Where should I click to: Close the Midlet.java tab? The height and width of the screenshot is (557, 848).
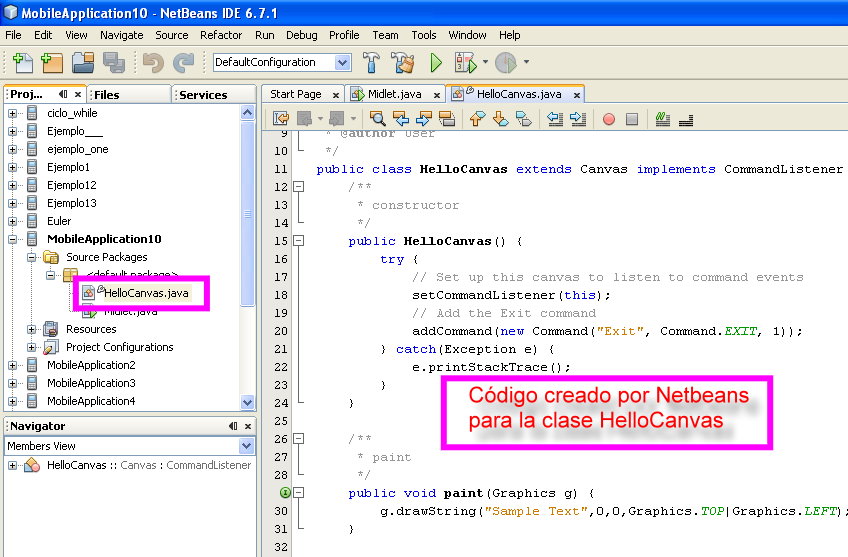[436, 95]
